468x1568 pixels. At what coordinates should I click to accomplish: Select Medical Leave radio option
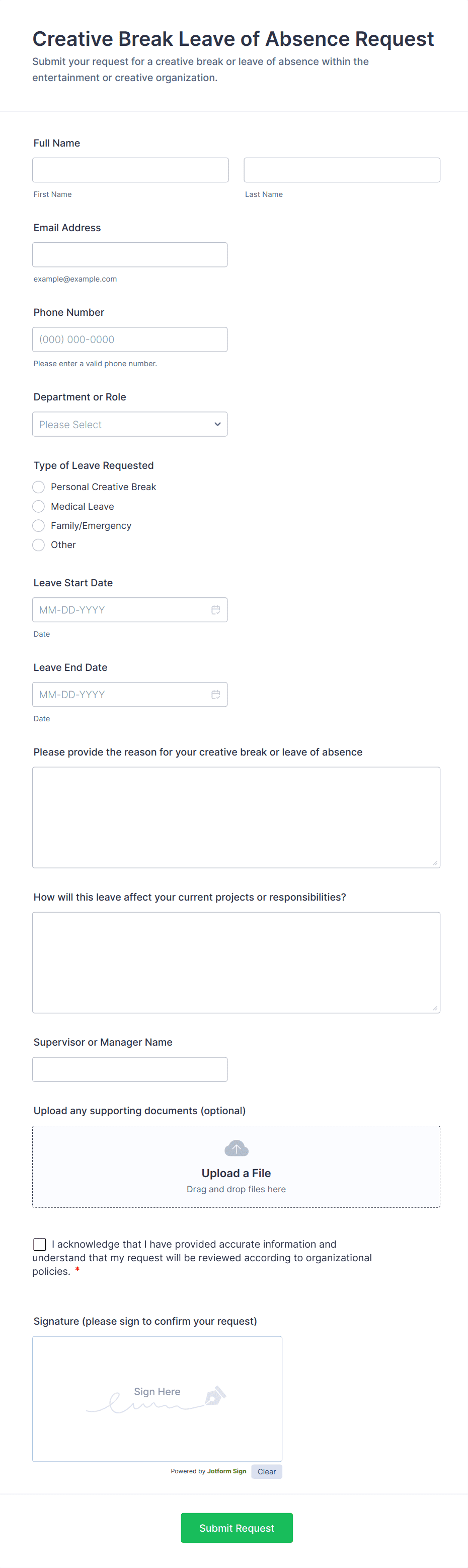coord(39,506)
